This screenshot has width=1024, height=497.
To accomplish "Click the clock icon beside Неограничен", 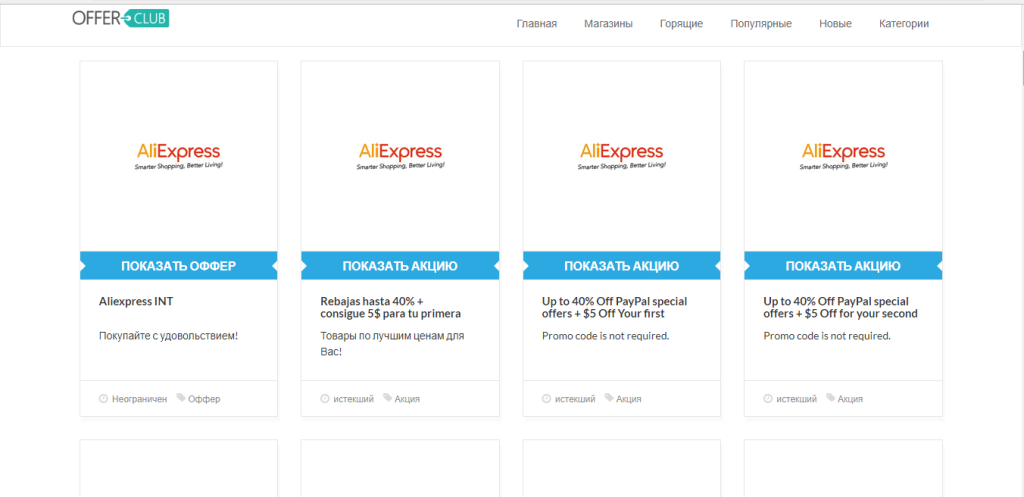I will (103, 398).
